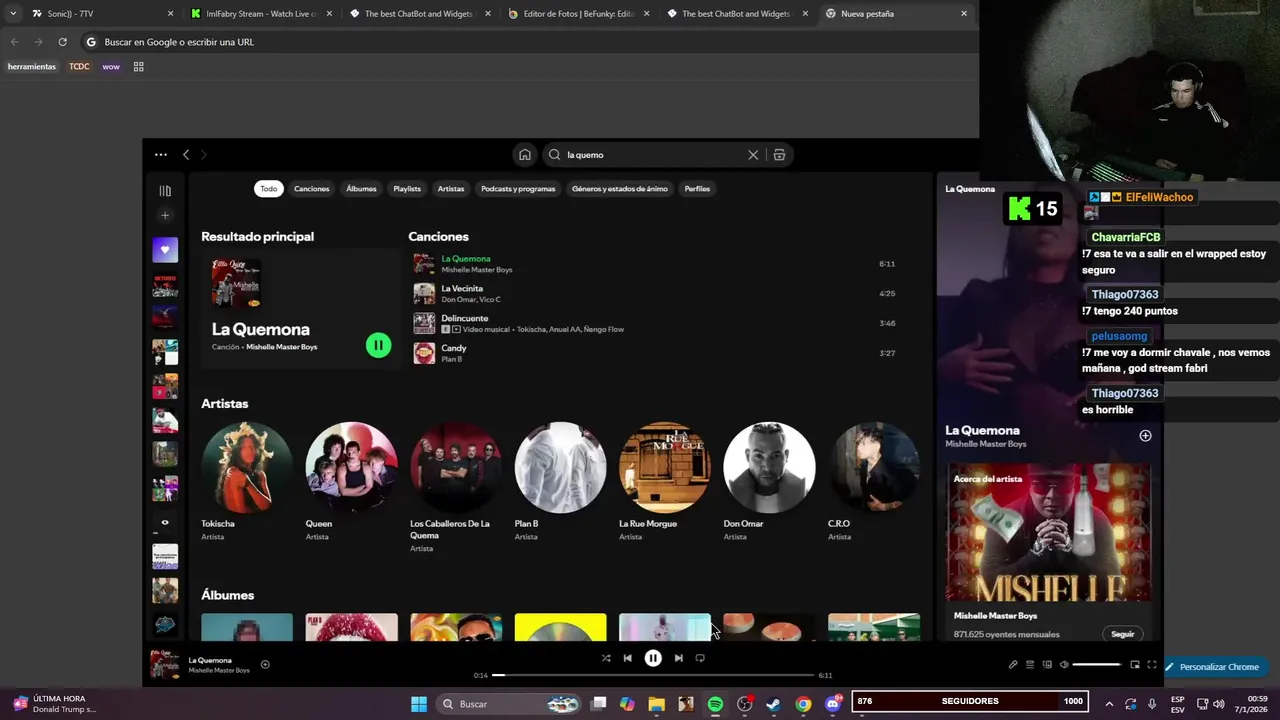Screen dimensions: 1280x720
Task: Open the play queue icon
Action: (x=1030, y=665)
